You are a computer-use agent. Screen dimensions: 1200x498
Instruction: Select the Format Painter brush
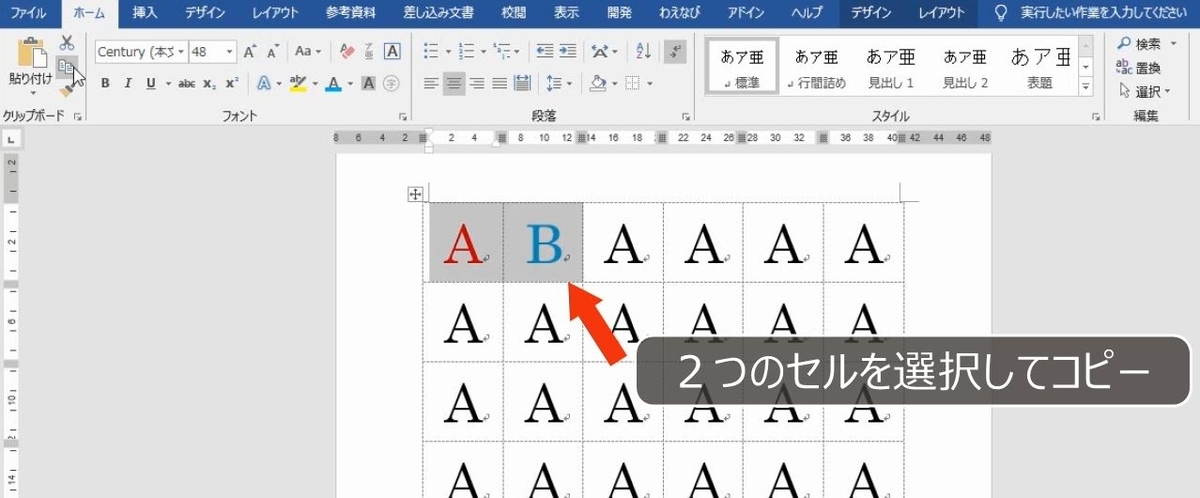click(66, 90)
